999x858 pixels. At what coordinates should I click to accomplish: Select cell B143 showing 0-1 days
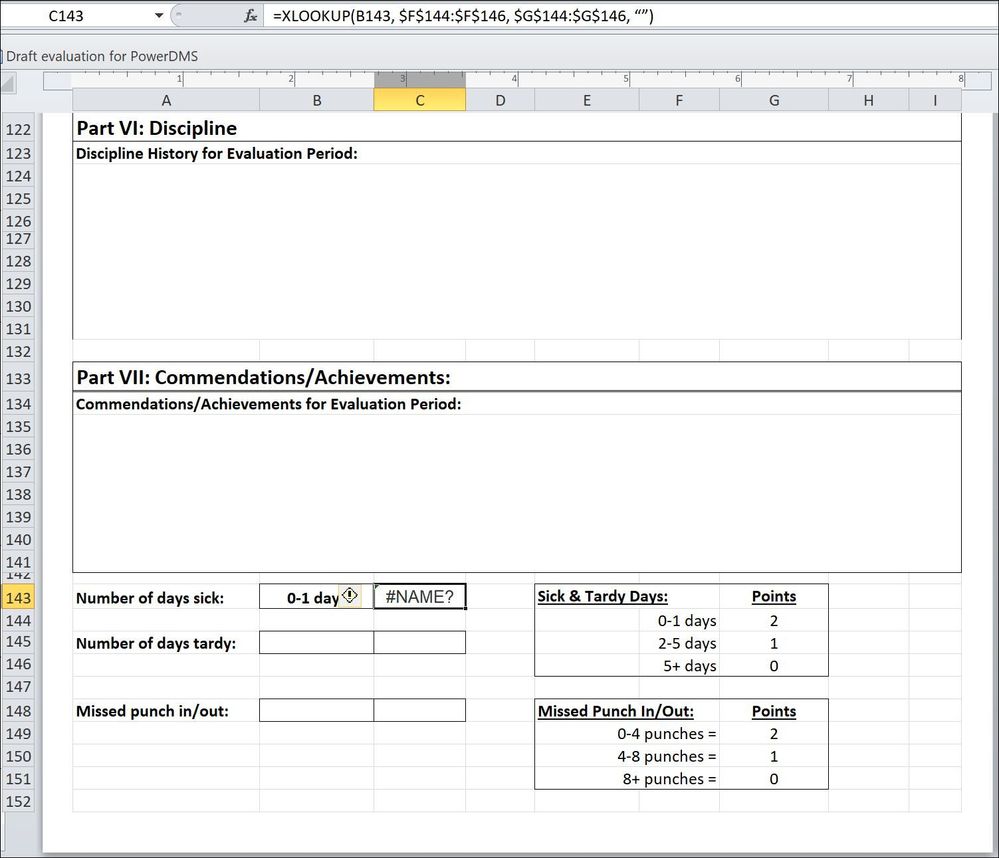(x=316, y=597)
